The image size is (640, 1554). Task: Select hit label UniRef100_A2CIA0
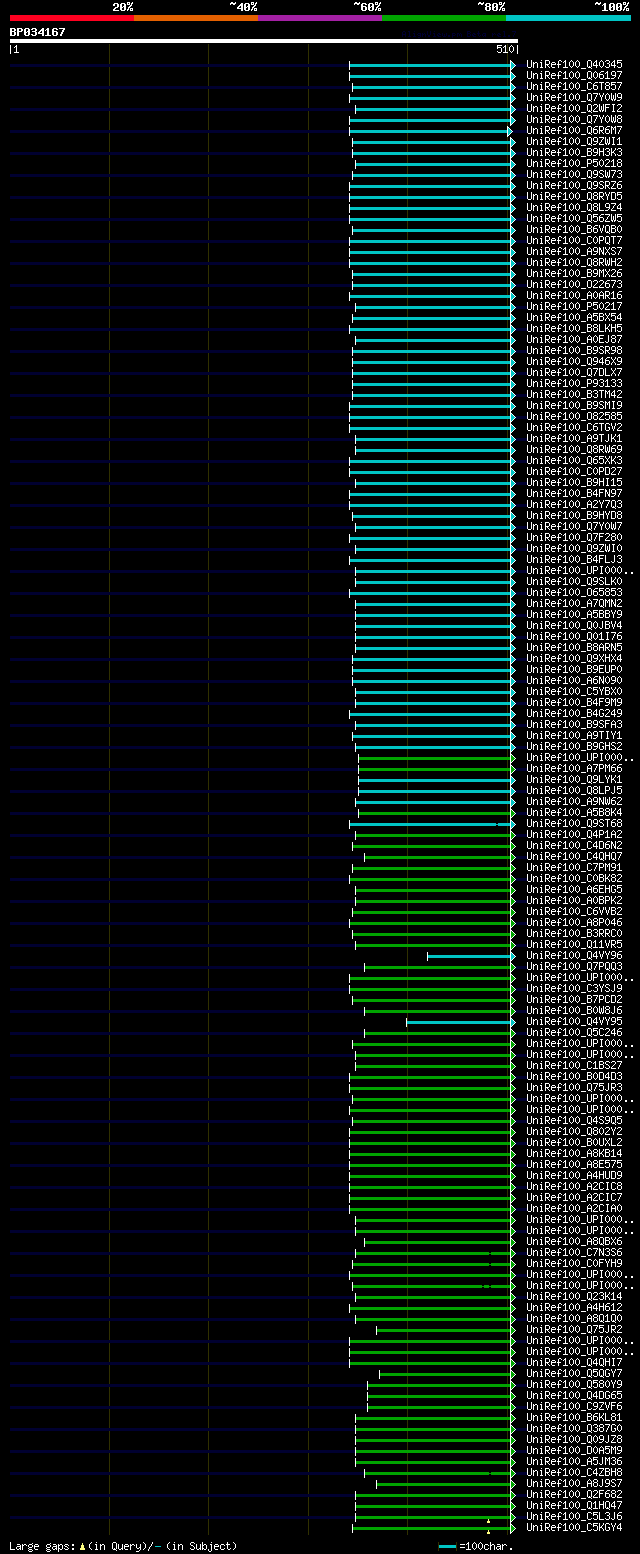coord(574,1208)
